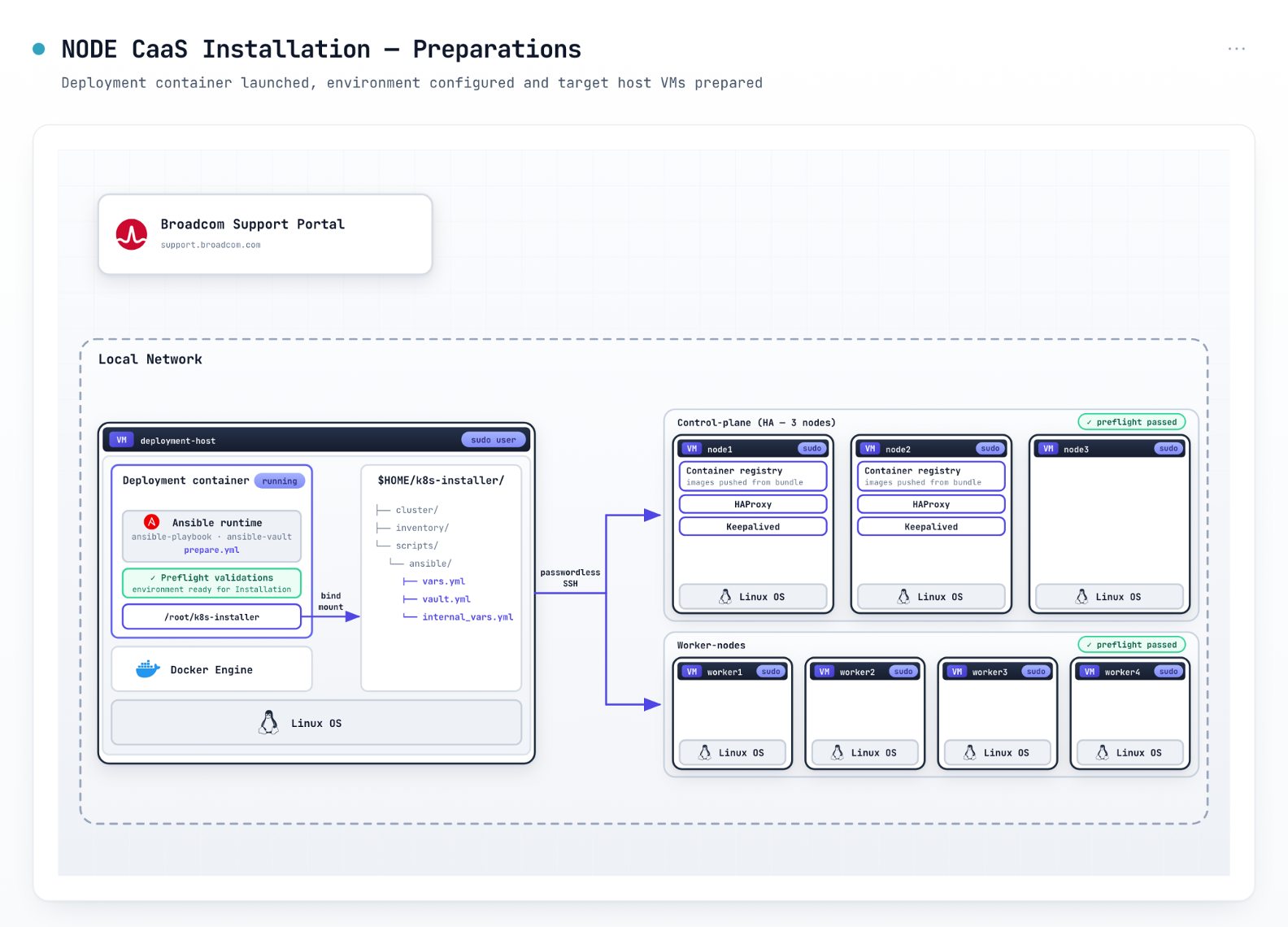
Task: Click the VM badge on deployment-host
Action: 121,440
